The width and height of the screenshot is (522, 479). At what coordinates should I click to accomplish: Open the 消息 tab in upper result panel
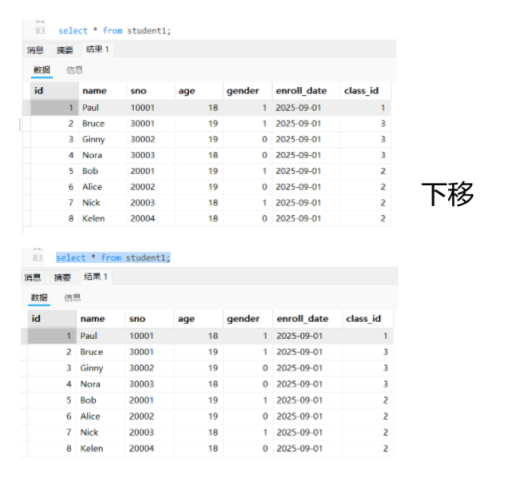tap(35, 50)
